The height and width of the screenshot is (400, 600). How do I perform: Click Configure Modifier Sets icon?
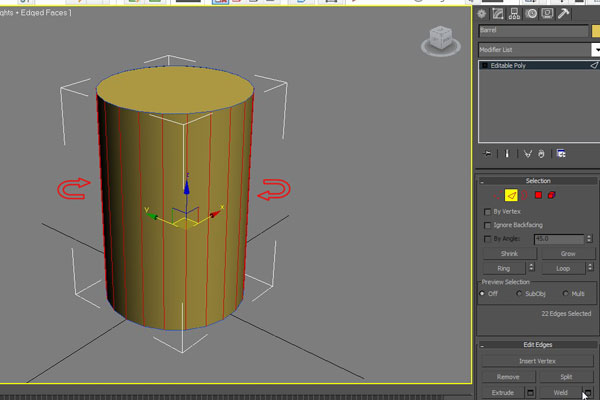point(562,154)
